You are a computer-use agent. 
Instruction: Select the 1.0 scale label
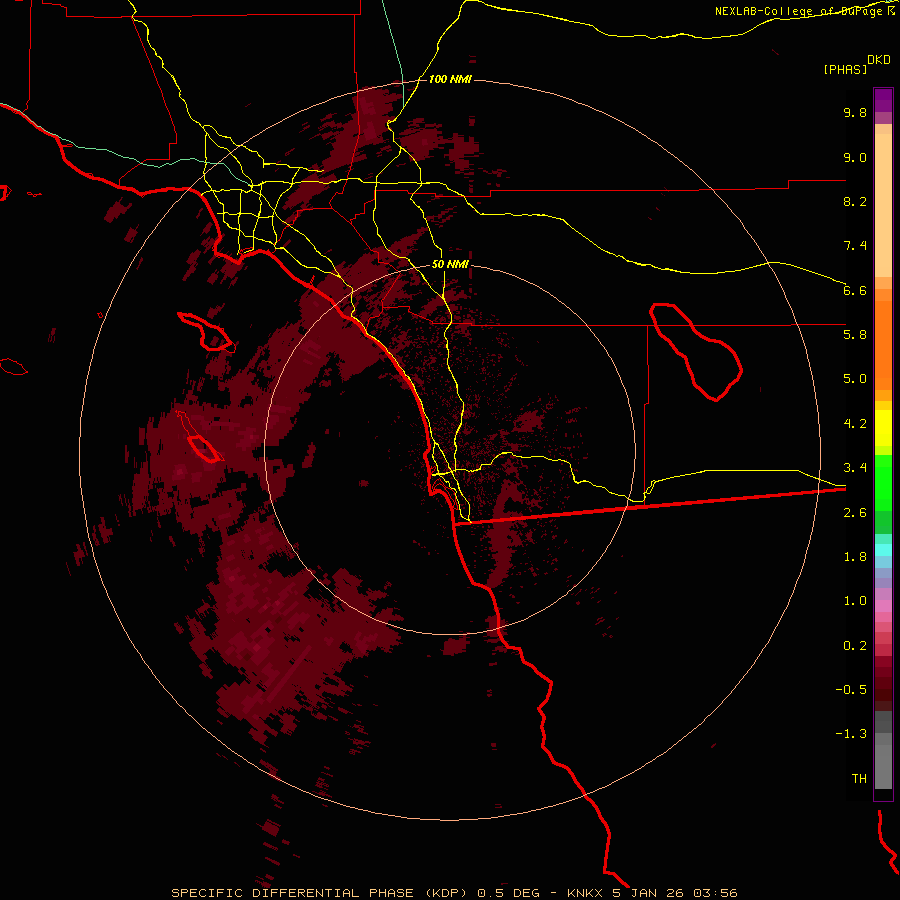pos(855,601)
